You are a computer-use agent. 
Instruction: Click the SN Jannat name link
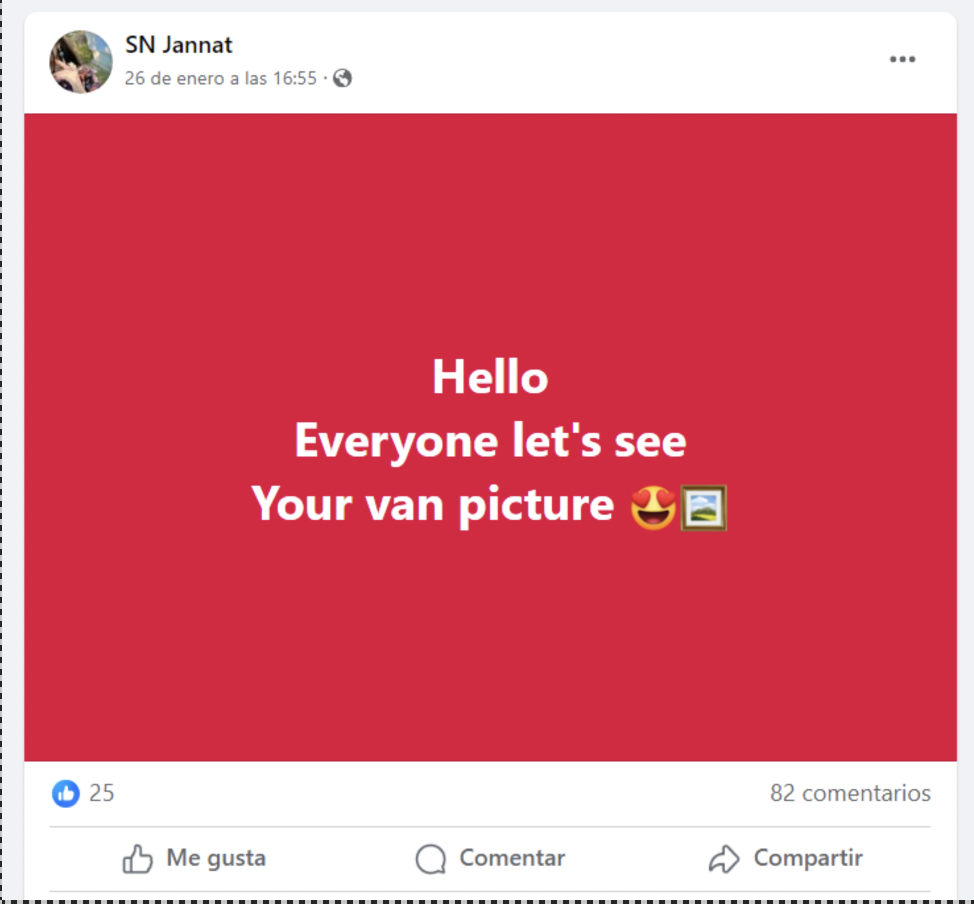(x=179, y=45)
